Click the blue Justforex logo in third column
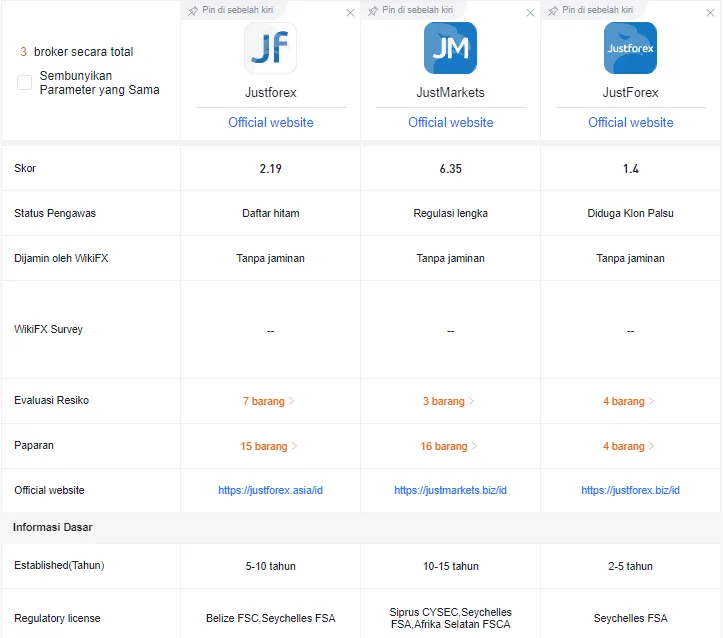This screenshot has height=638, width=723. [630, 48]
